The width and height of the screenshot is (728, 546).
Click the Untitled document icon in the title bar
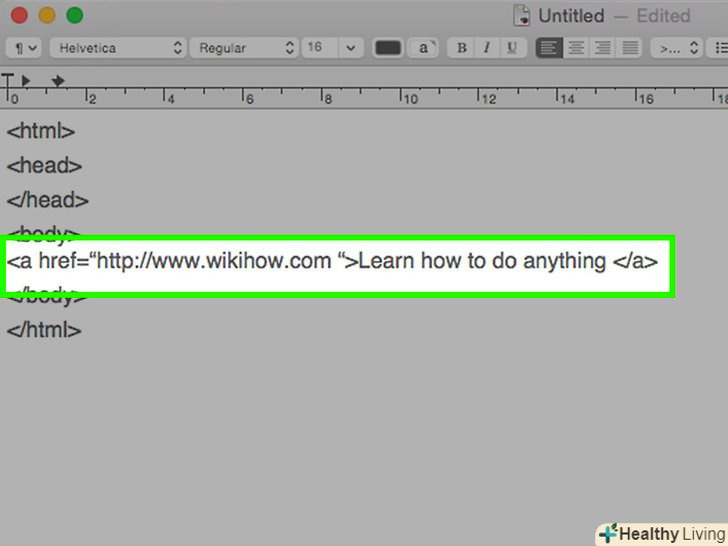[x=522, y=16]
